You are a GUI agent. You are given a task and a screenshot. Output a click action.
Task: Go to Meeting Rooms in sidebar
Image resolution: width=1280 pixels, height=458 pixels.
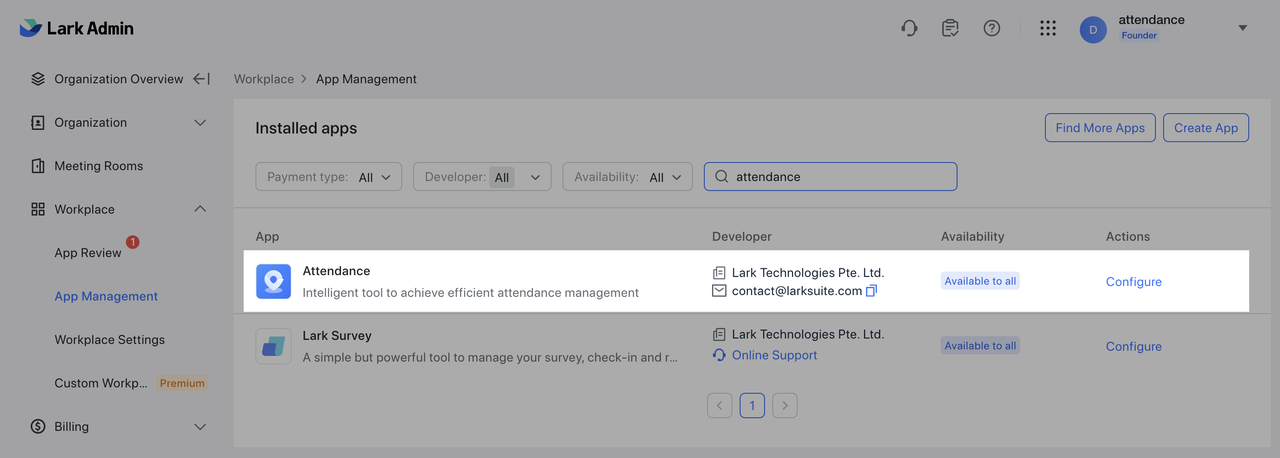click(98, 166)
